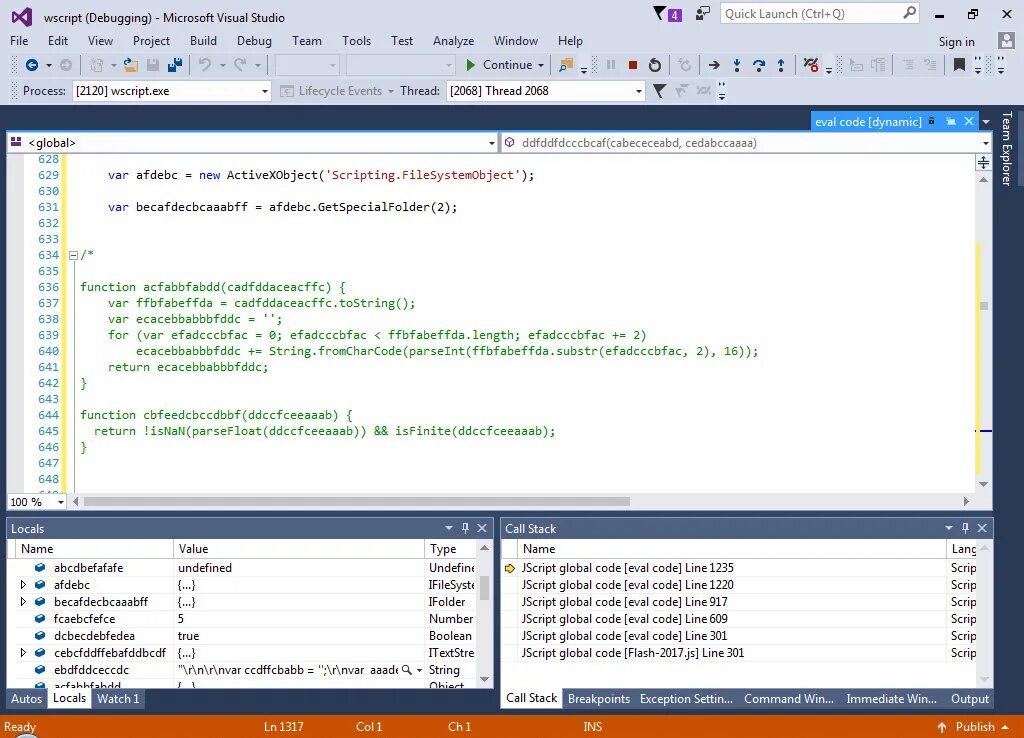Viewport: 1024px width, 738px height.
Task: Open the Build menu
Action: click(203, 40)
